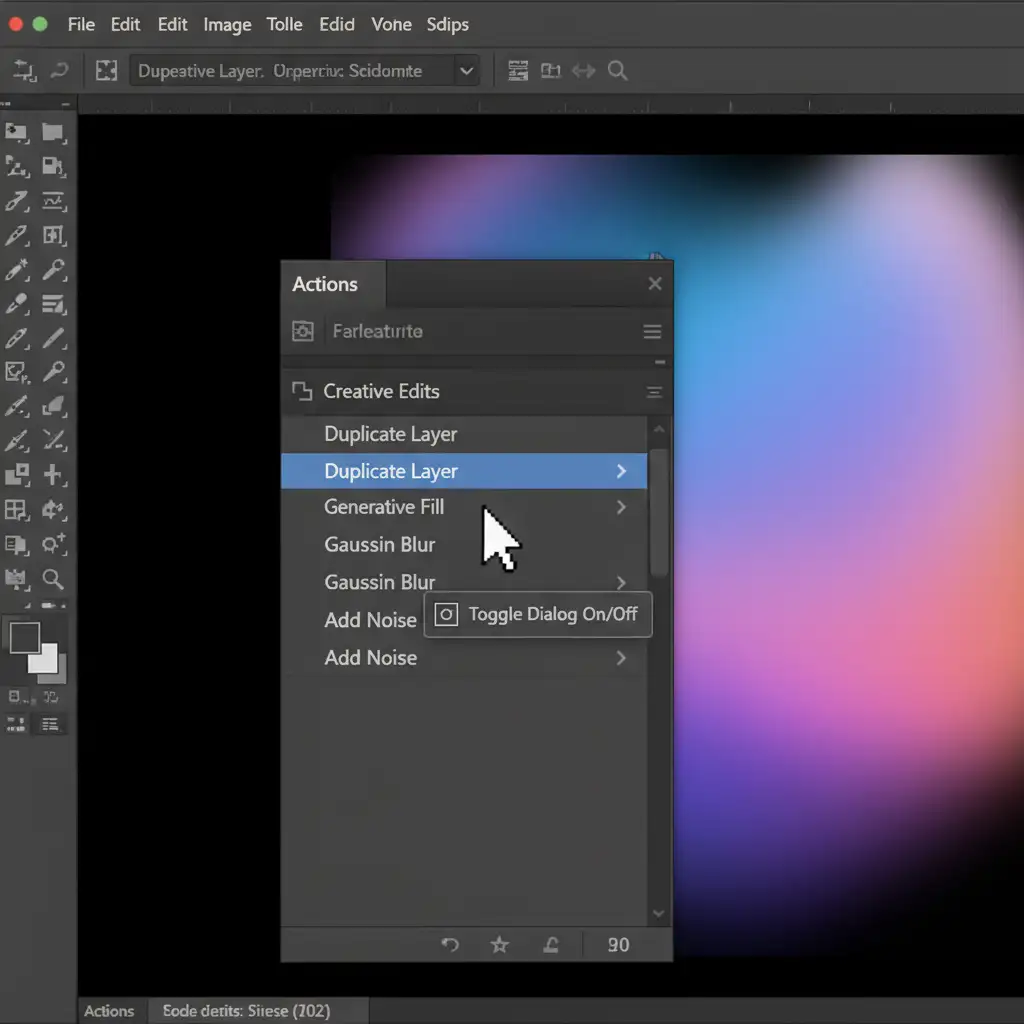
Task: Click the Toggle Dialog On/Off checkbox
Action: pos(447,614)
